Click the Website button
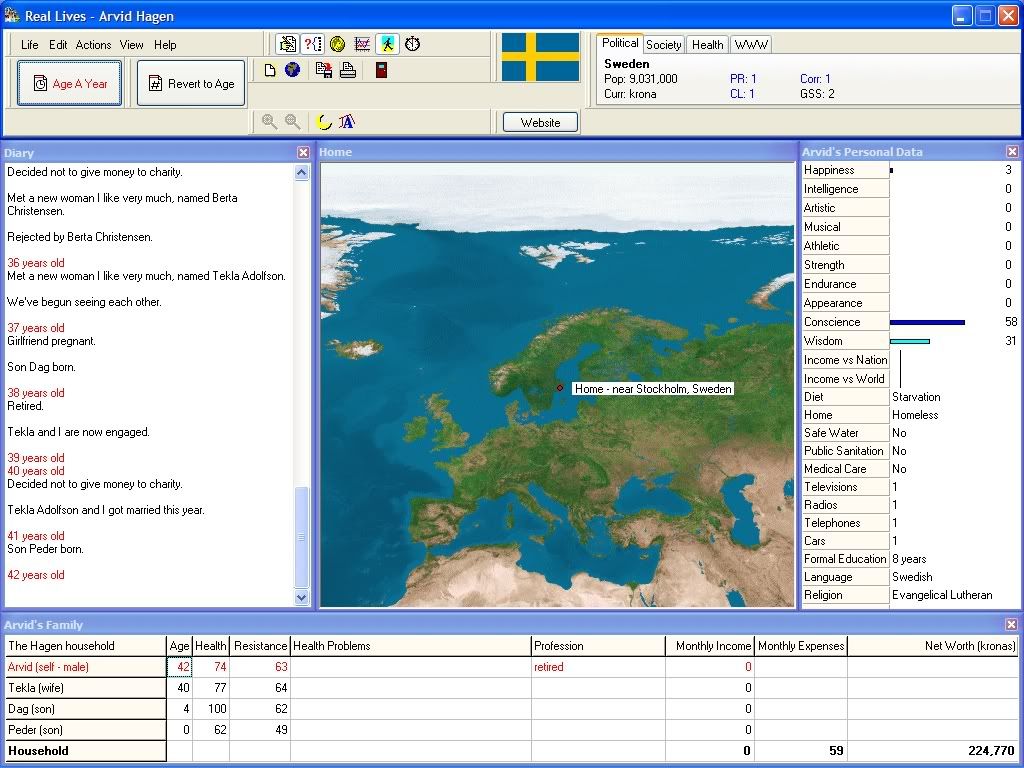Image resolution: width=1024 pixels, height=768 pixels. point(540,122)
